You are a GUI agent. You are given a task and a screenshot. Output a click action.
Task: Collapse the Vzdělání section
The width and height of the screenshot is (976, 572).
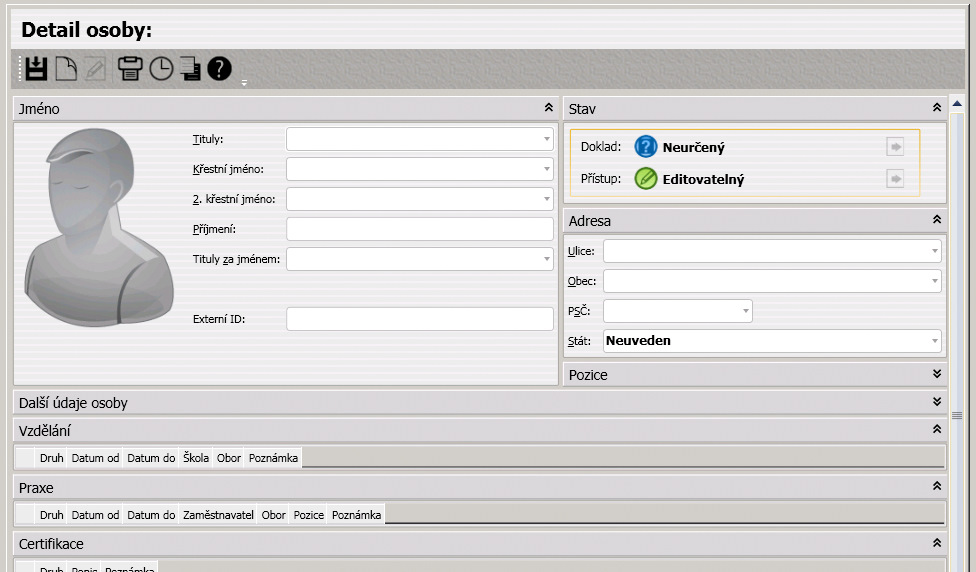(x=937, y=430)
